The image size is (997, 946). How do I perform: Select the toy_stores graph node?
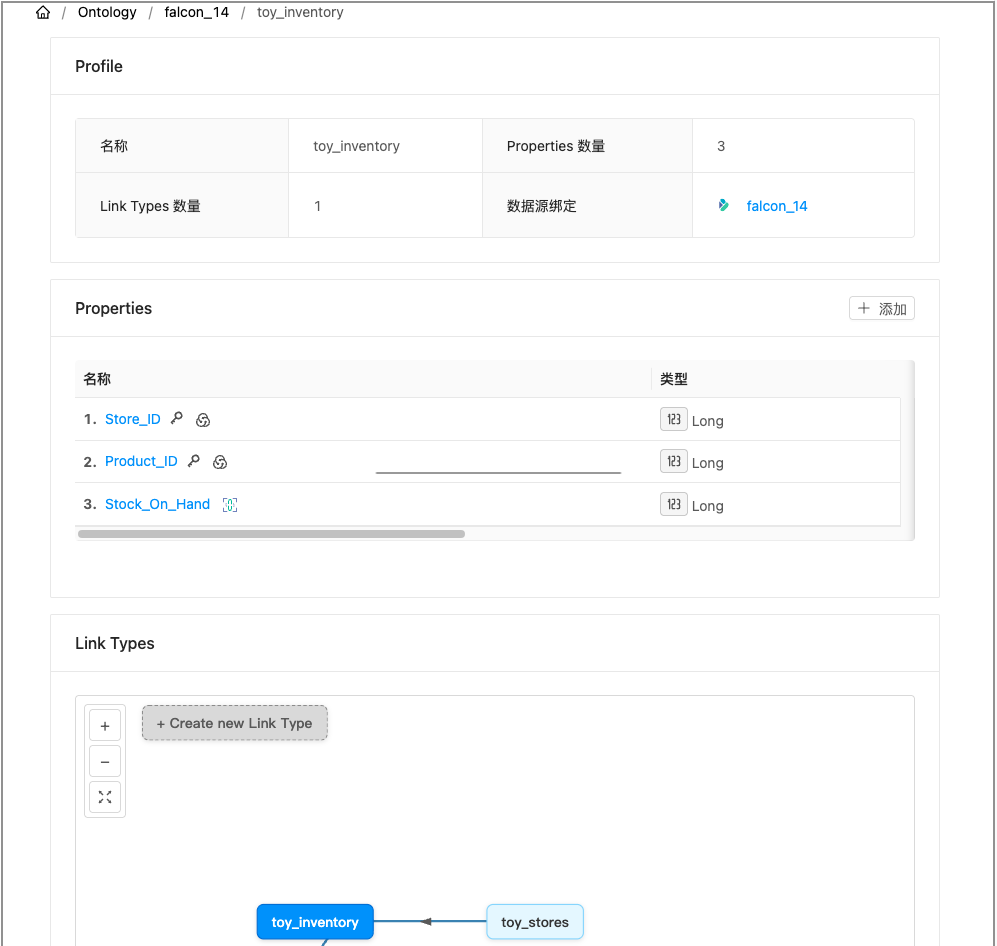[x=535, y=922]
